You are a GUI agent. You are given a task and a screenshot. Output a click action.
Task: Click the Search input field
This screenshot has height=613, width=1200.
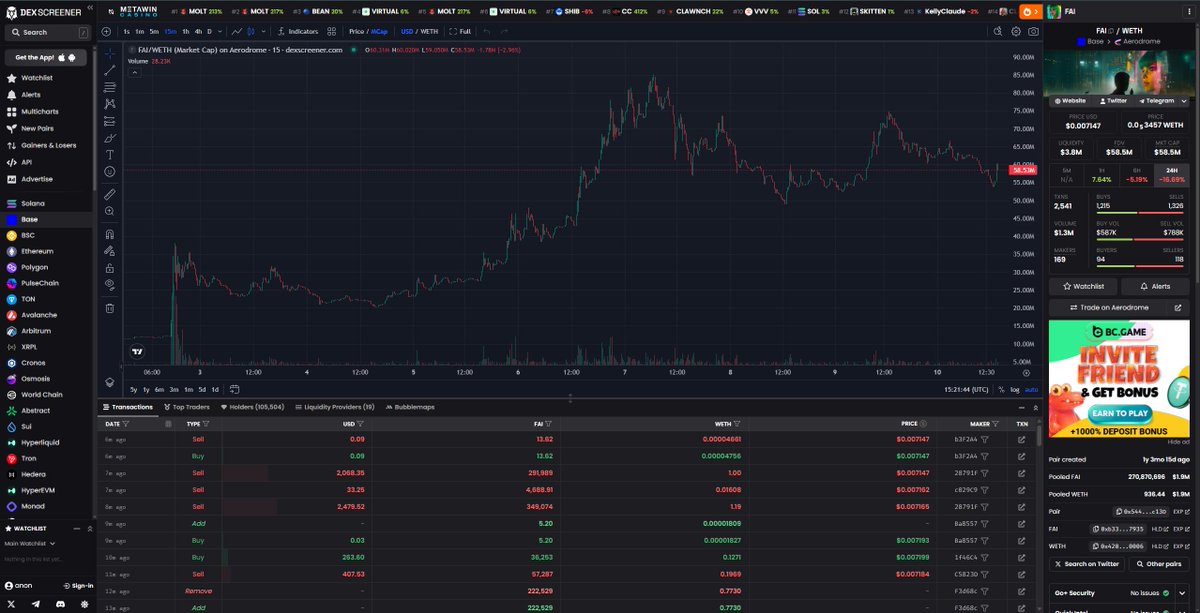click(x=48, y=32)
